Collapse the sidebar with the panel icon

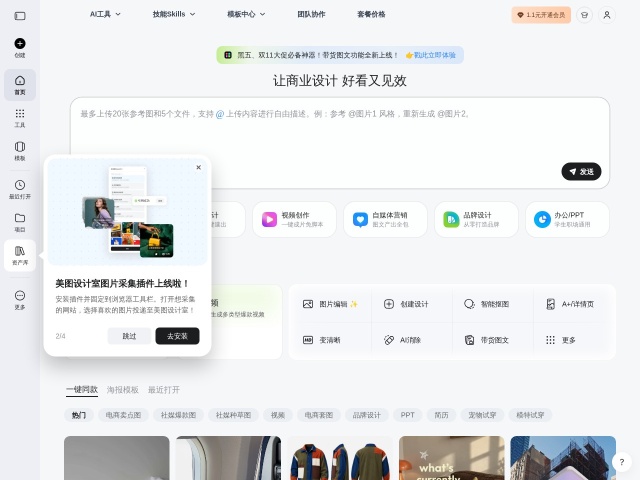20,16
